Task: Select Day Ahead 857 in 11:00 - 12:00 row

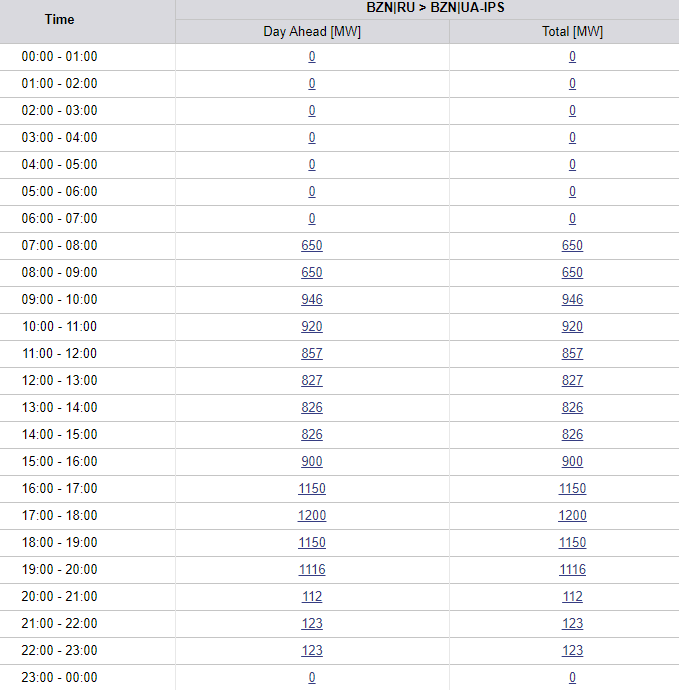Action: [312, 353]
